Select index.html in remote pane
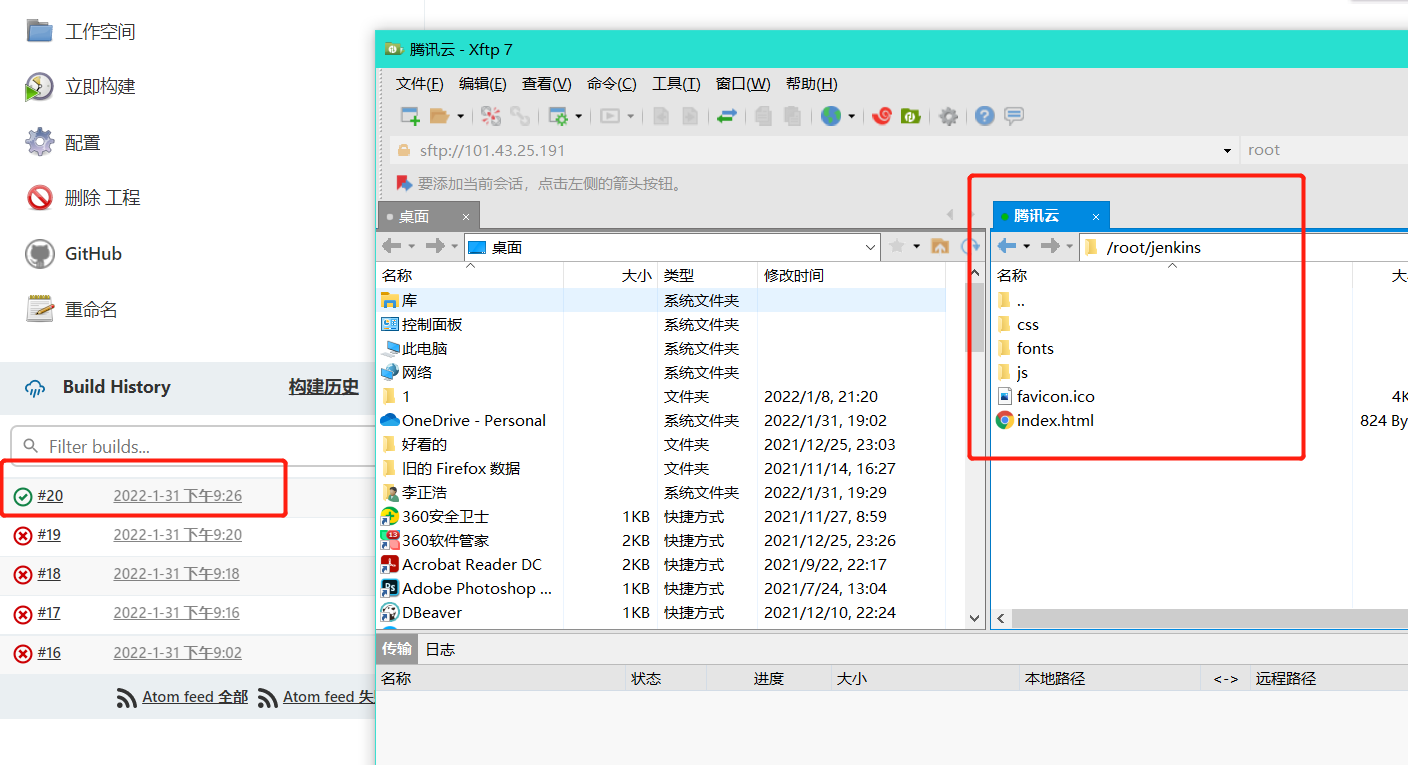Image resolution: width=1408 pixels, height=765 pixels. click(x=1055, y=420)
